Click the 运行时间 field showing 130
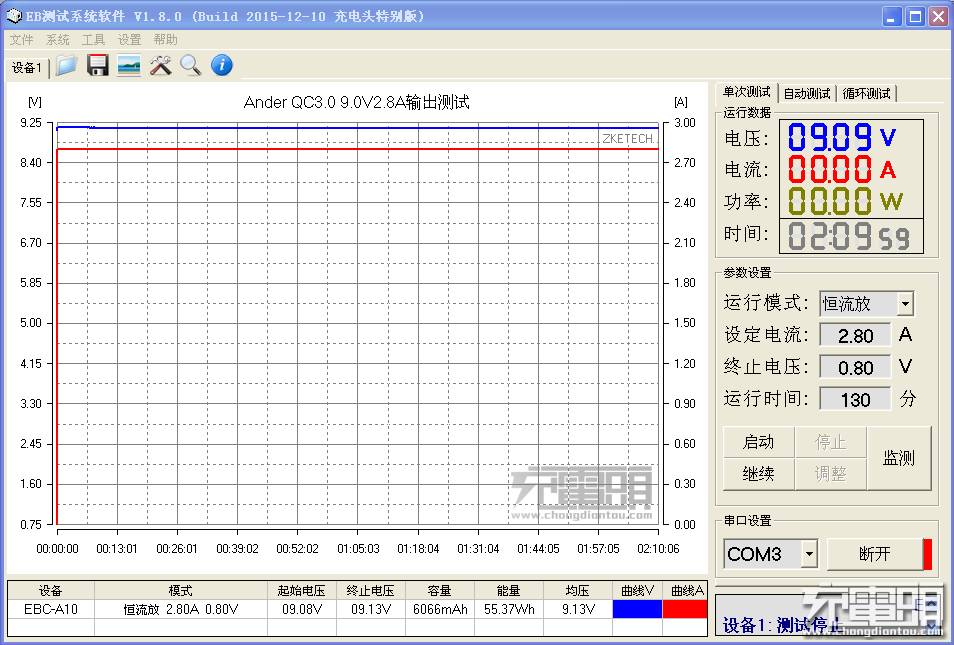Screen dimensions: 954x645 (x=855, y=399)
